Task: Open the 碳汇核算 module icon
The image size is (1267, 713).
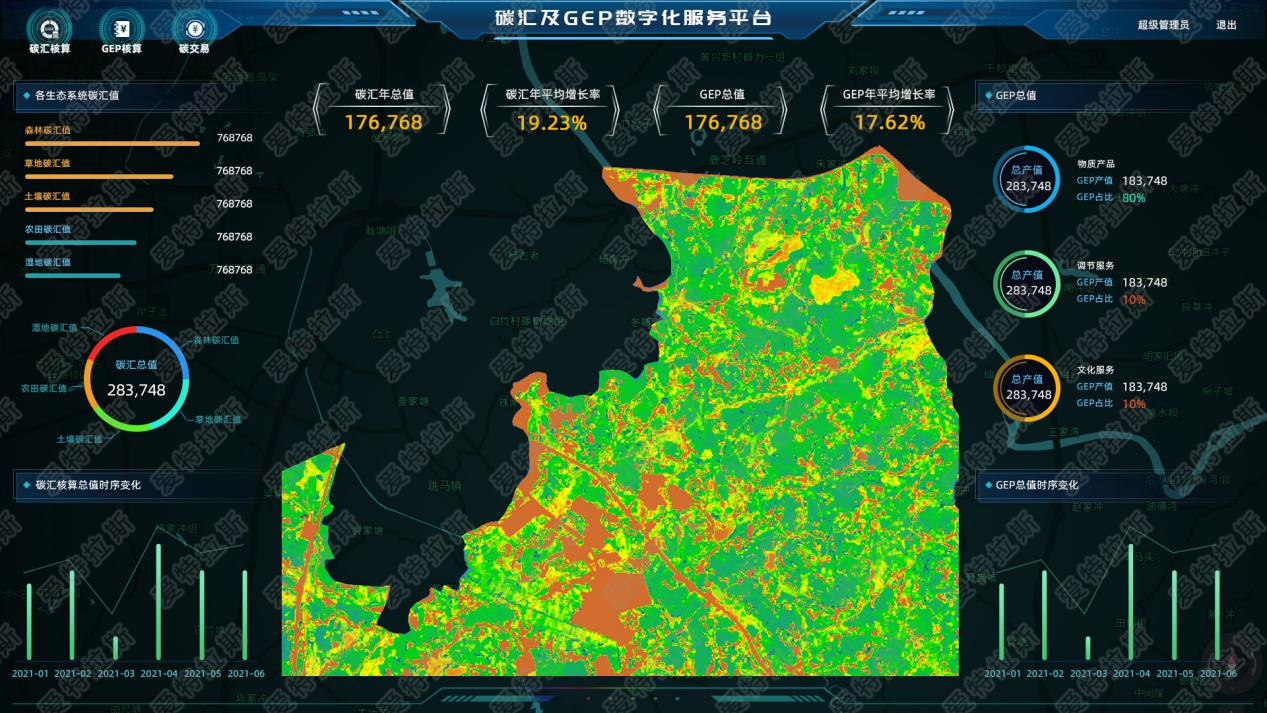Action: (x=49, y=28)
